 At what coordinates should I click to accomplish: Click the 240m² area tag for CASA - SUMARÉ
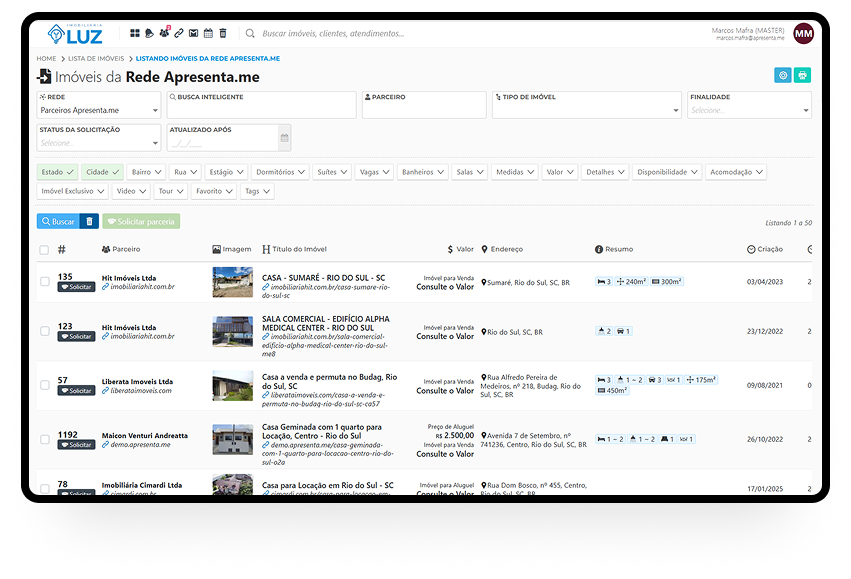pos(631,282)
